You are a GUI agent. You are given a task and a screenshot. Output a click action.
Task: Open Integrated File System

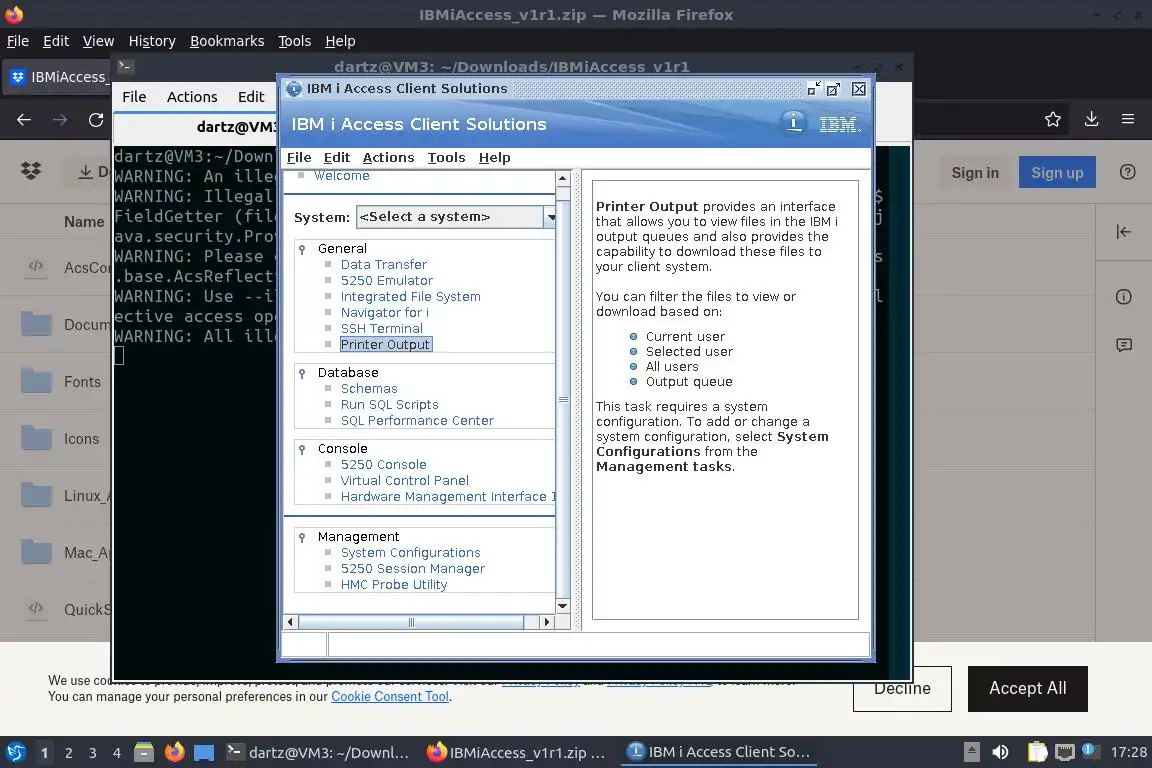[410, 297]
